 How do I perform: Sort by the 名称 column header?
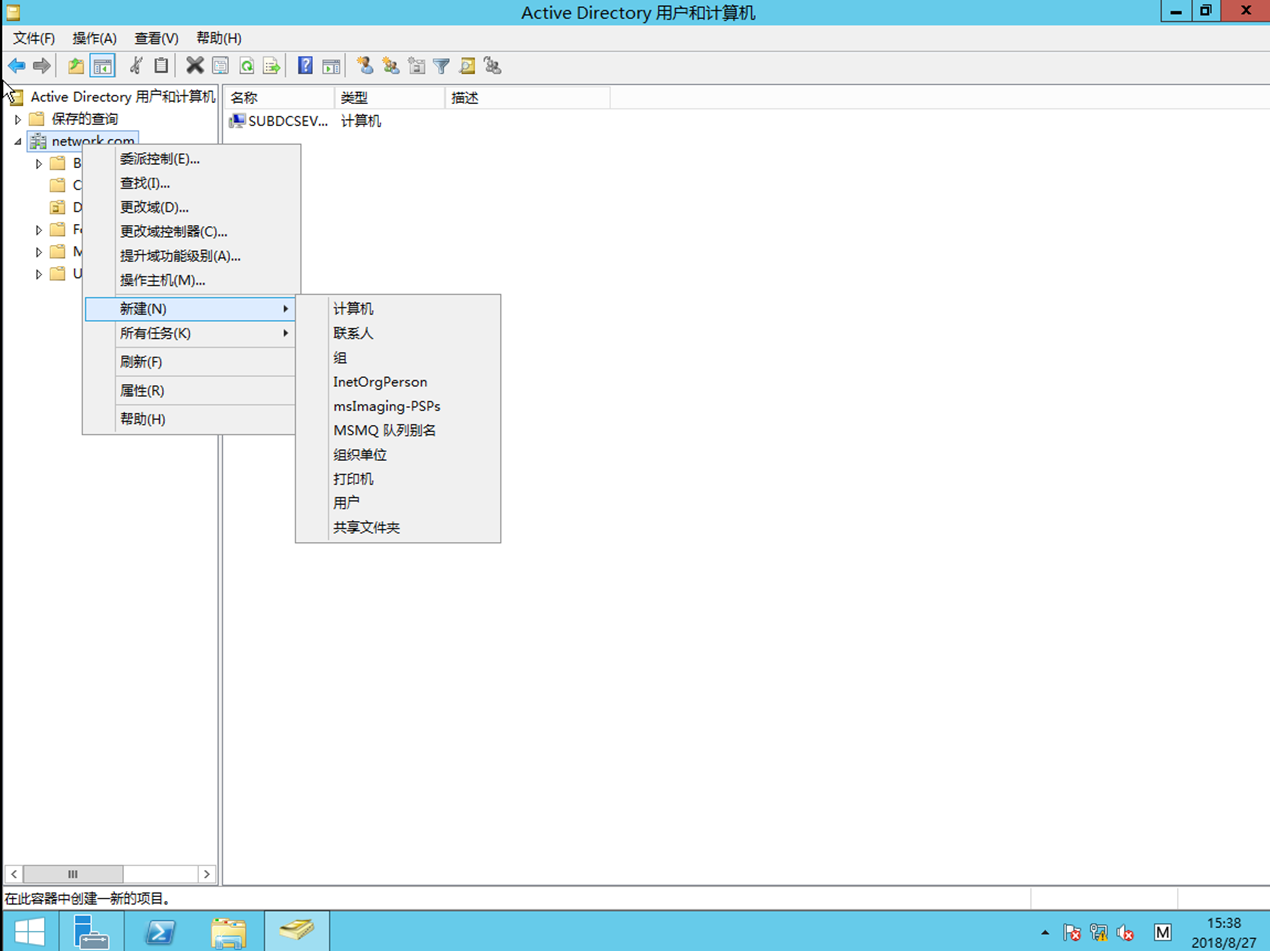[x=279, y=97]
